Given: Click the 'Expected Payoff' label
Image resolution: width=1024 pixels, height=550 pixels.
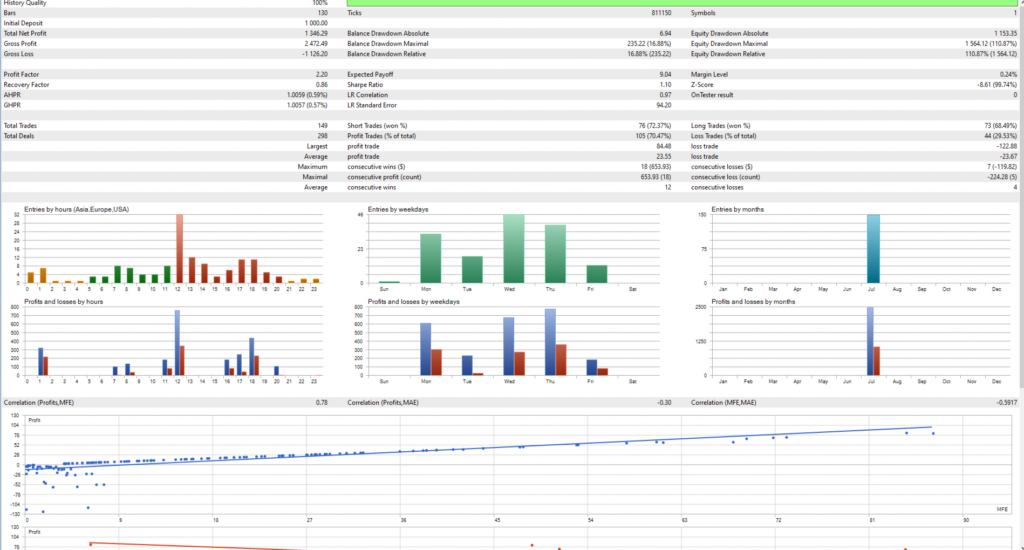Looking at the screenshot, I should 370,74.
